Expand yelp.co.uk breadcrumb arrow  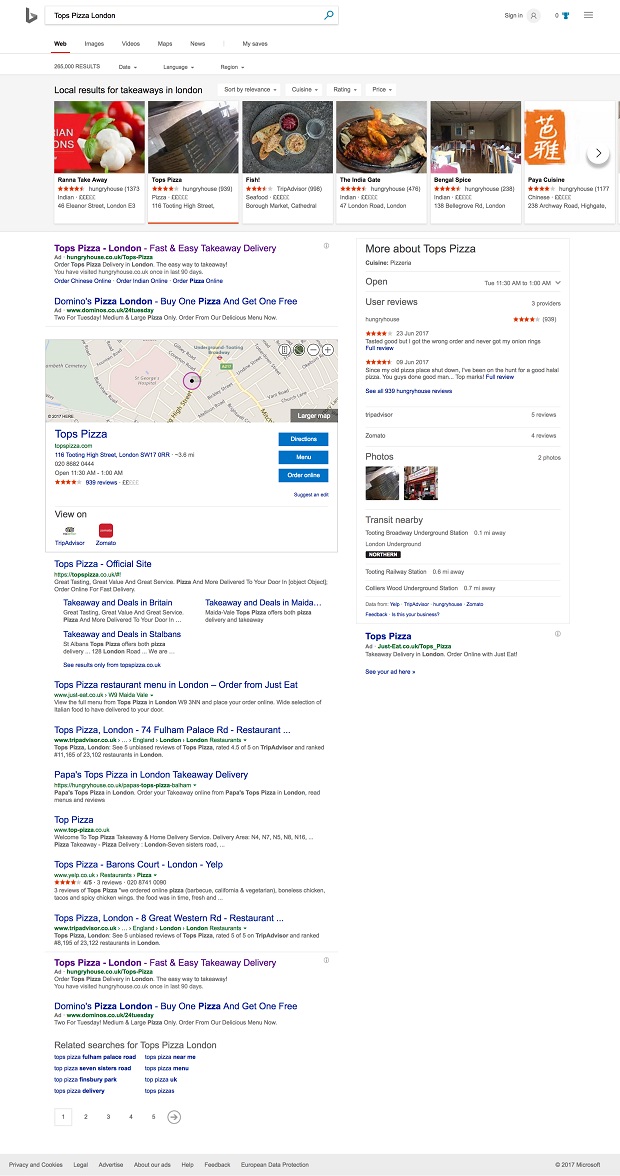(x=155, y=875)
